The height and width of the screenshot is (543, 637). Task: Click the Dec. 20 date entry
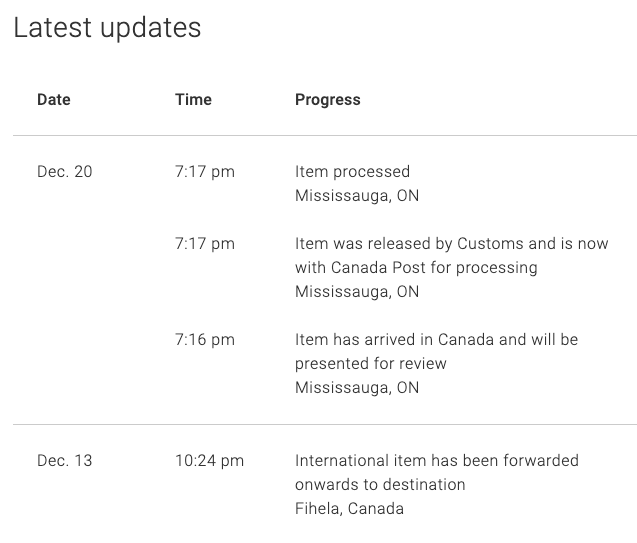[64, 172]
